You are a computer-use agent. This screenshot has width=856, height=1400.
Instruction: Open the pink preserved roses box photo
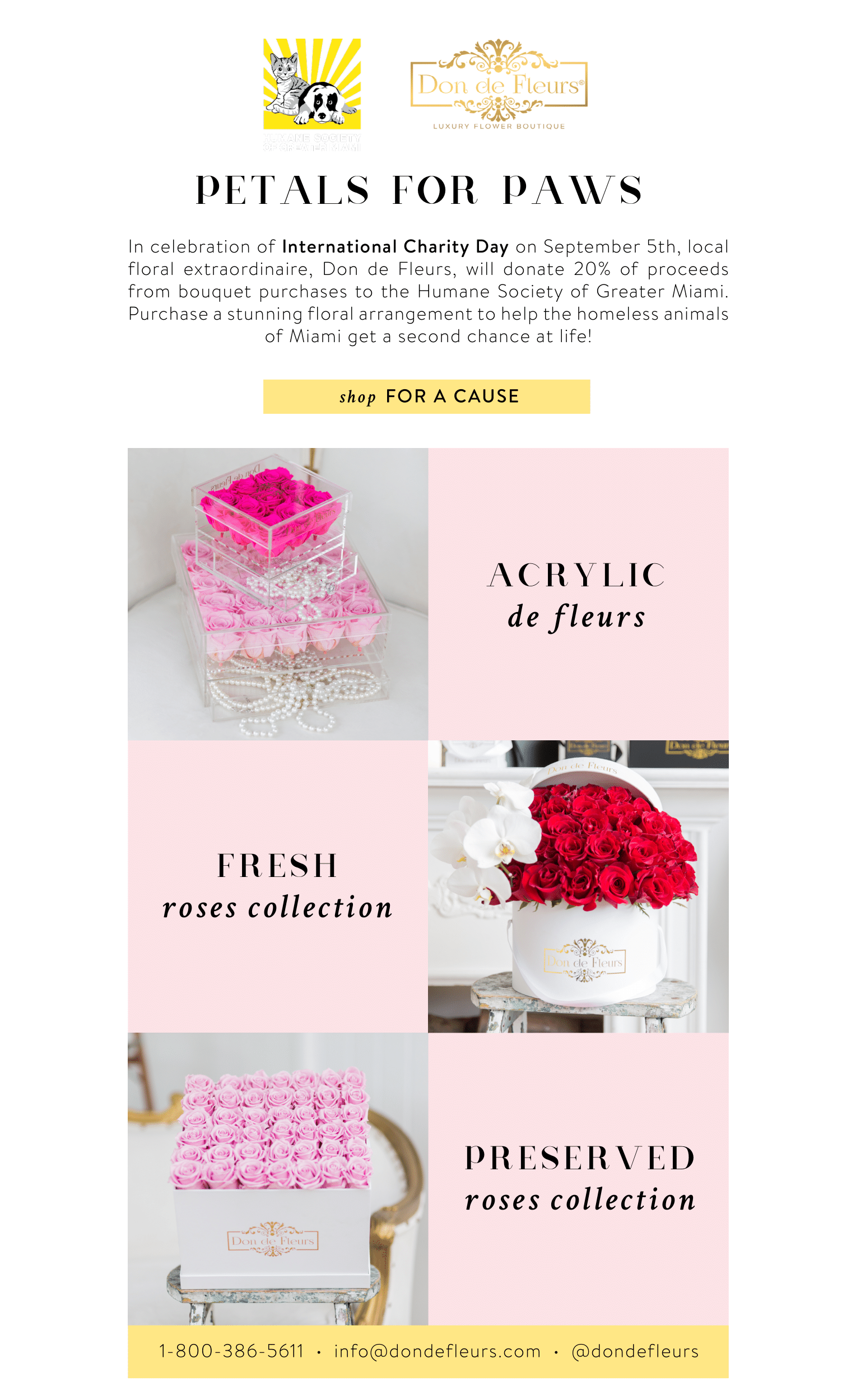pyautogui.click(x=277, y=1179)
